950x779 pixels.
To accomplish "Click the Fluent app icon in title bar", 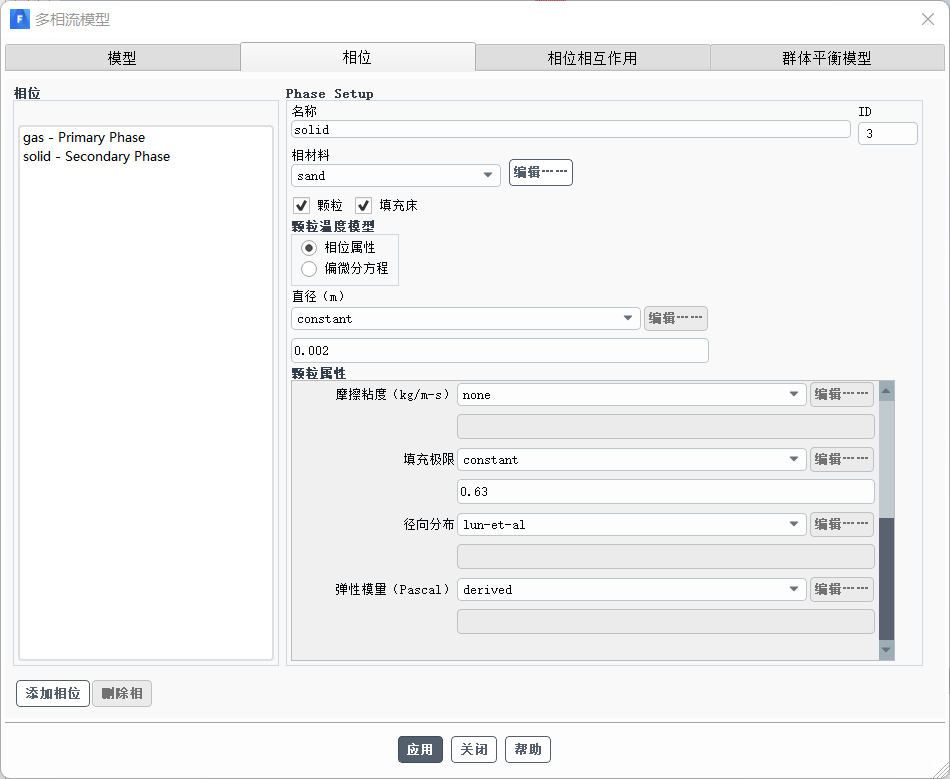I will click(x=19, y=19).
